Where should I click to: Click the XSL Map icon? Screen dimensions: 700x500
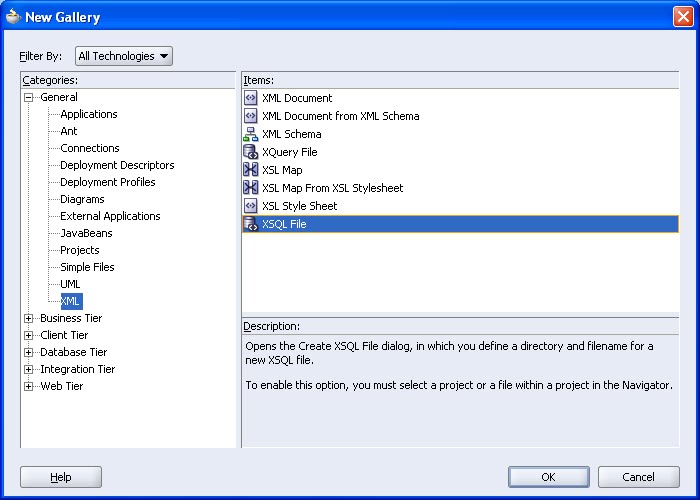pyautogui.click(x=250, y=170)
